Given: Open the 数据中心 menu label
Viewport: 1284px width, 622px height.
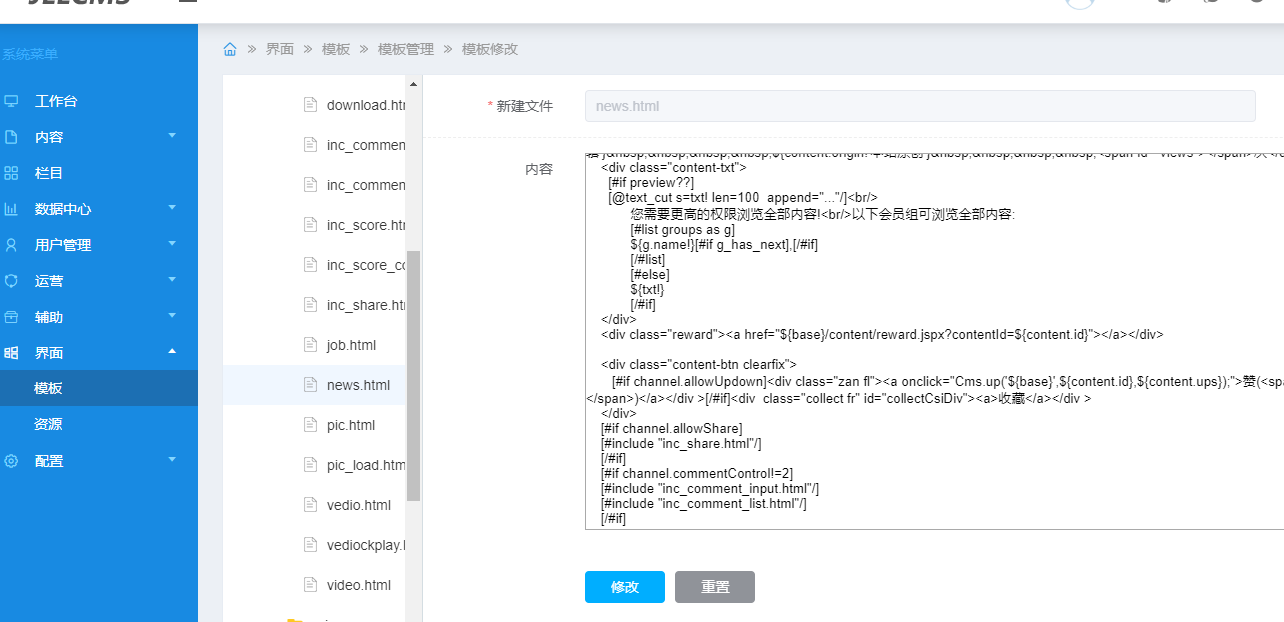Looking at the screenshot, I should 63,209.
